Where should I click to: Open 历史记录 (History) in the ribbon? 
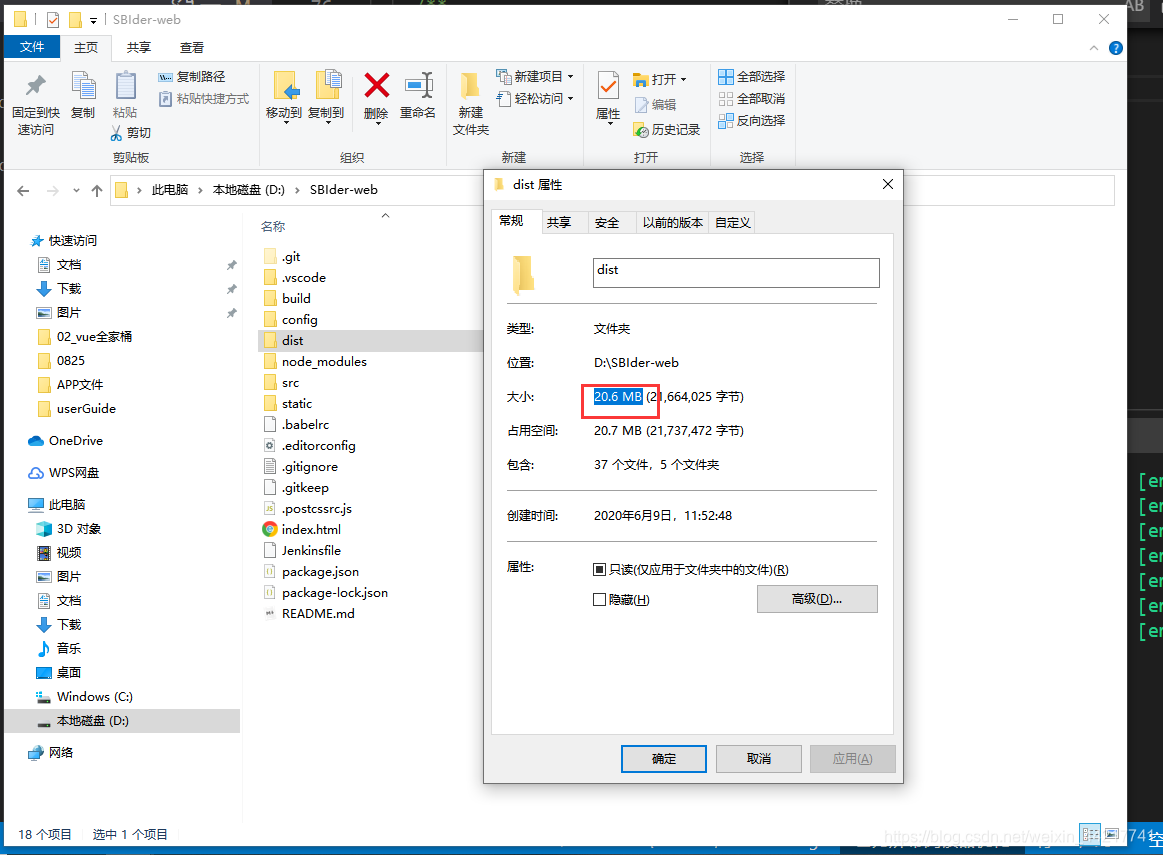pyautogui.click(x=663, y=128)
